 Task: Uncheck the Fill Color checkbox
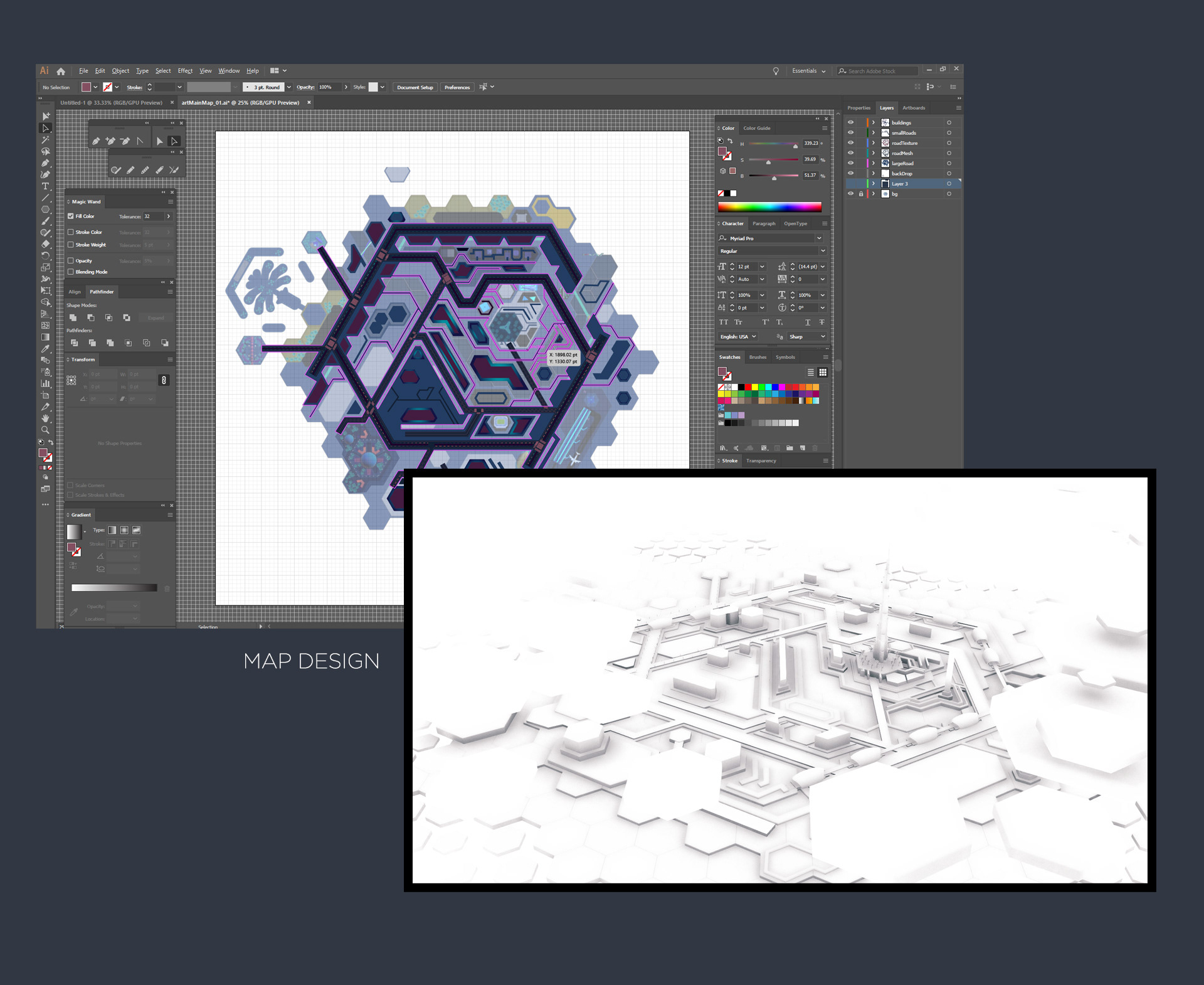[71, 216]
